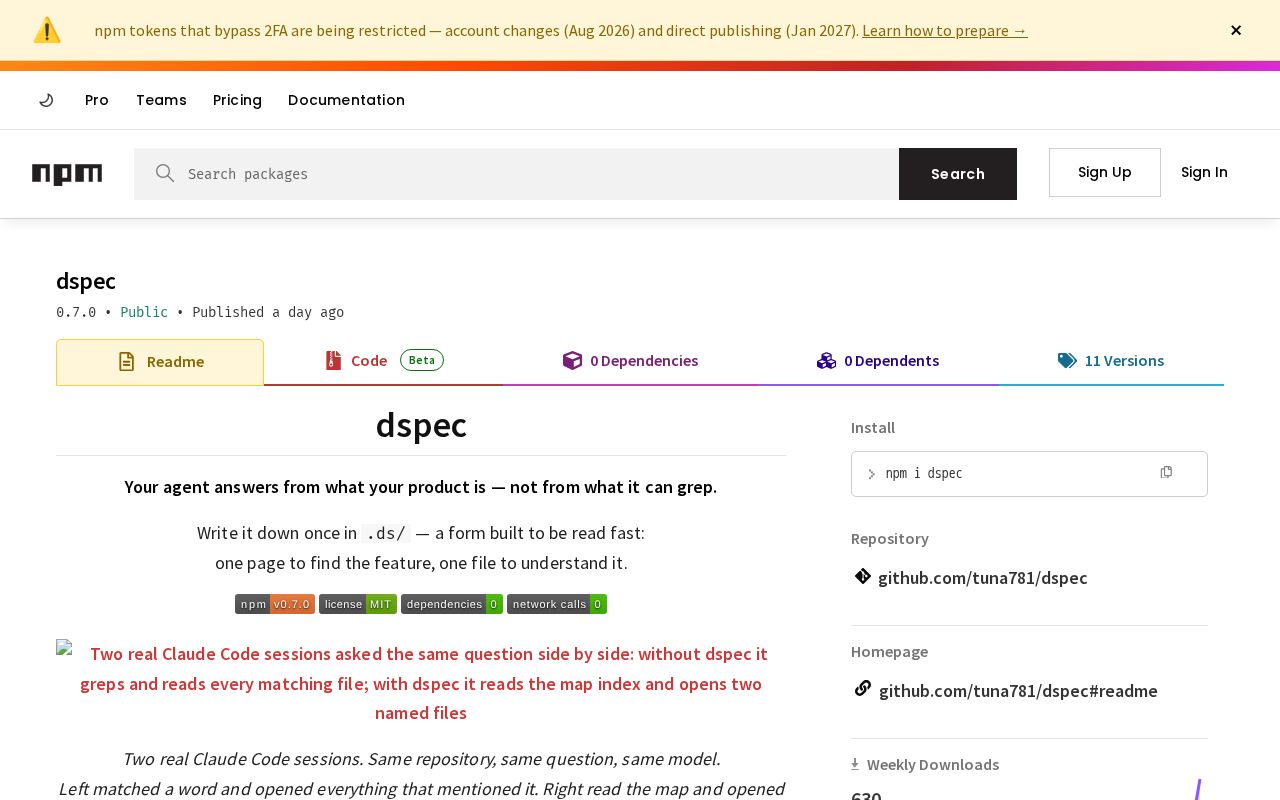Open the Documentation link
Viewport: 1280px width, 800px height.
pos(346,100)
